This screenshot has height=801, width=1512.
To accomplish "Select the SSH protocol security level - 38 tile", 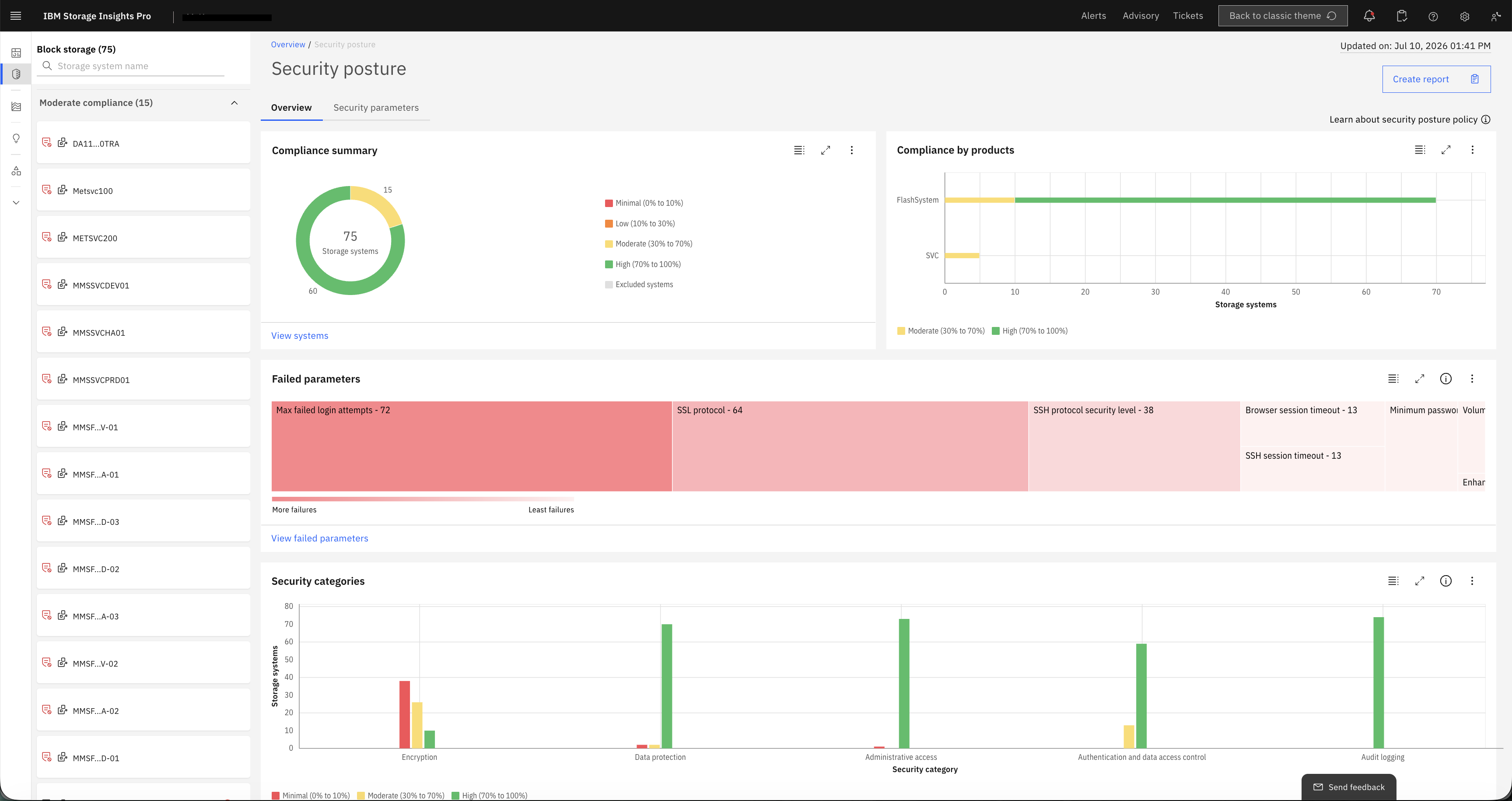I will [x=1134, y=446].
